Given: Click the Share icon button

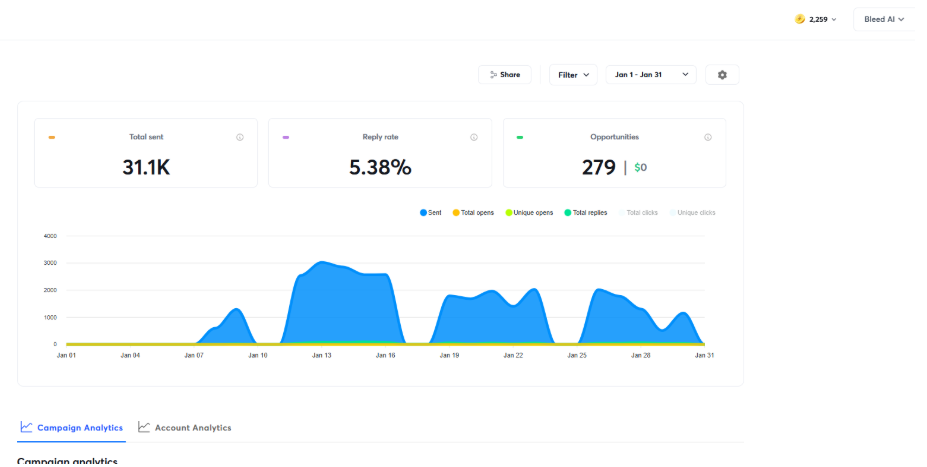Looking at the screenshot, I should point(494,75).
